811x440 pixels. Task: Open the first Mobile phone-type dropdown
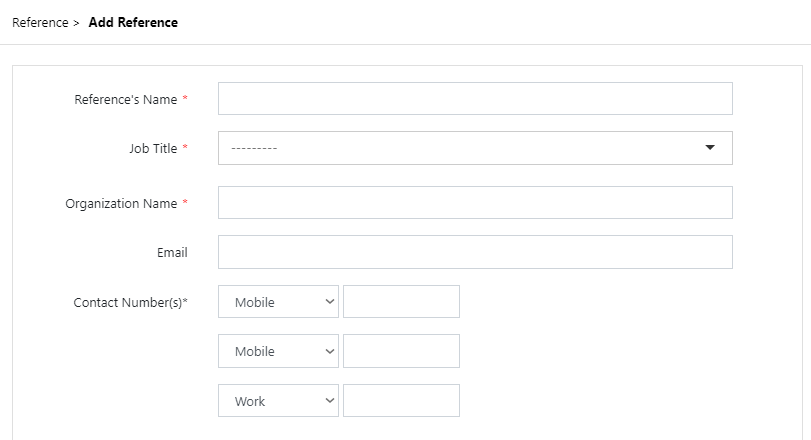pyautogui.click(x=278, y=302)
